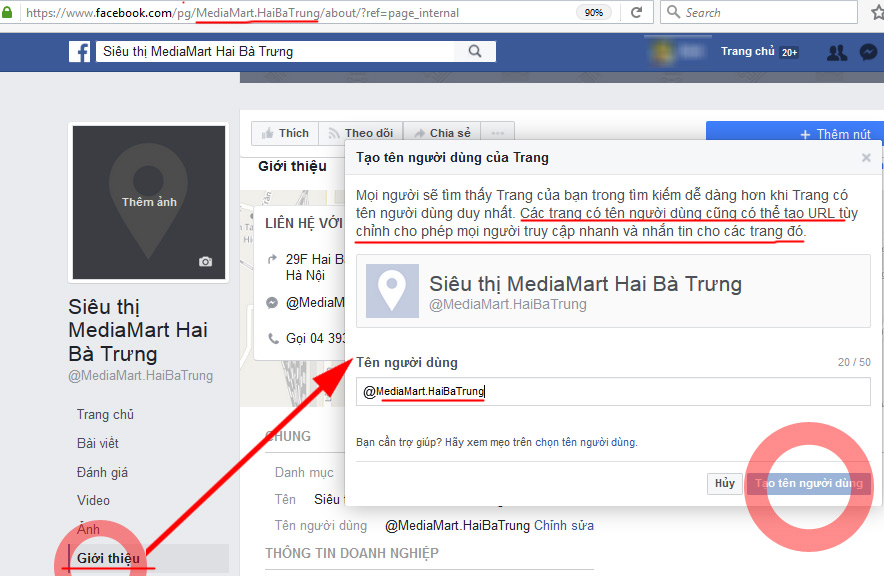Click the Theo dõi follow button

[360, 133]
